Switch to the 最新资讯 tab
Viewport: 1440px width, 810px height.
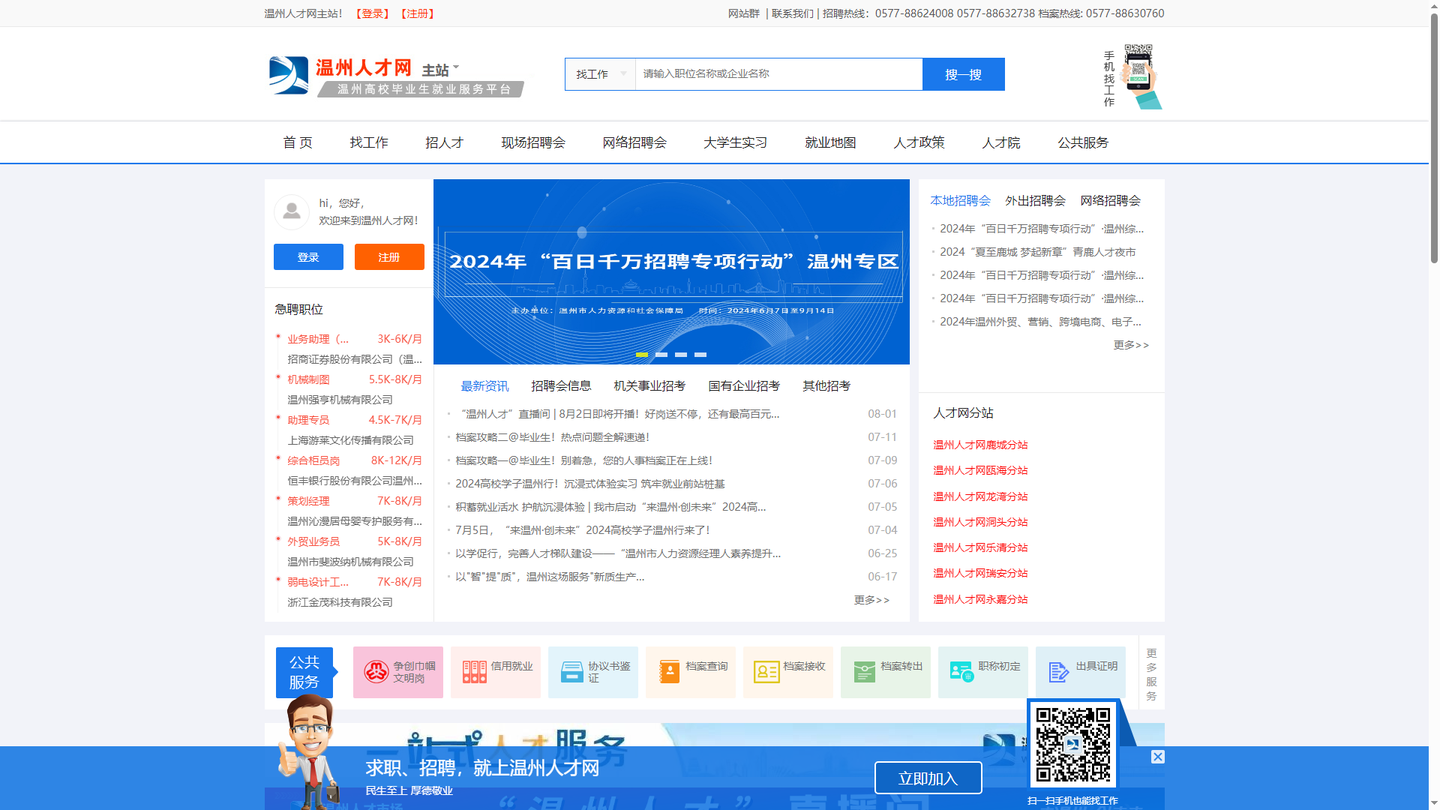(485, 386)
